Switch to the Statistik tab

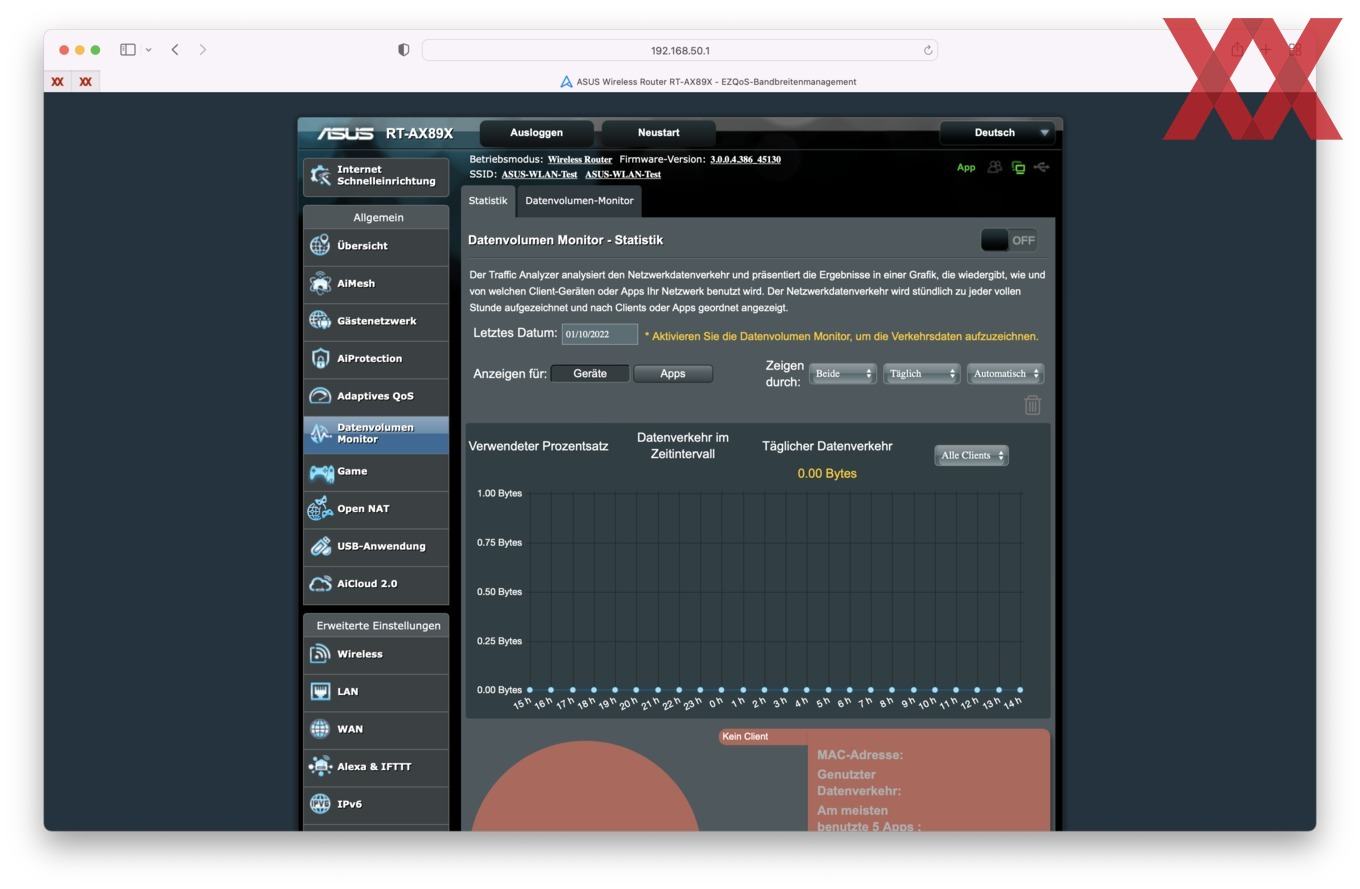point(488,200)
